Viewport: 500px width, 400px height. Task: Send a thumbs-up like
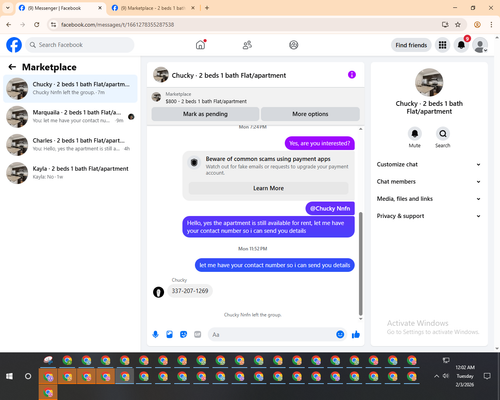click(x=356, y=334)
